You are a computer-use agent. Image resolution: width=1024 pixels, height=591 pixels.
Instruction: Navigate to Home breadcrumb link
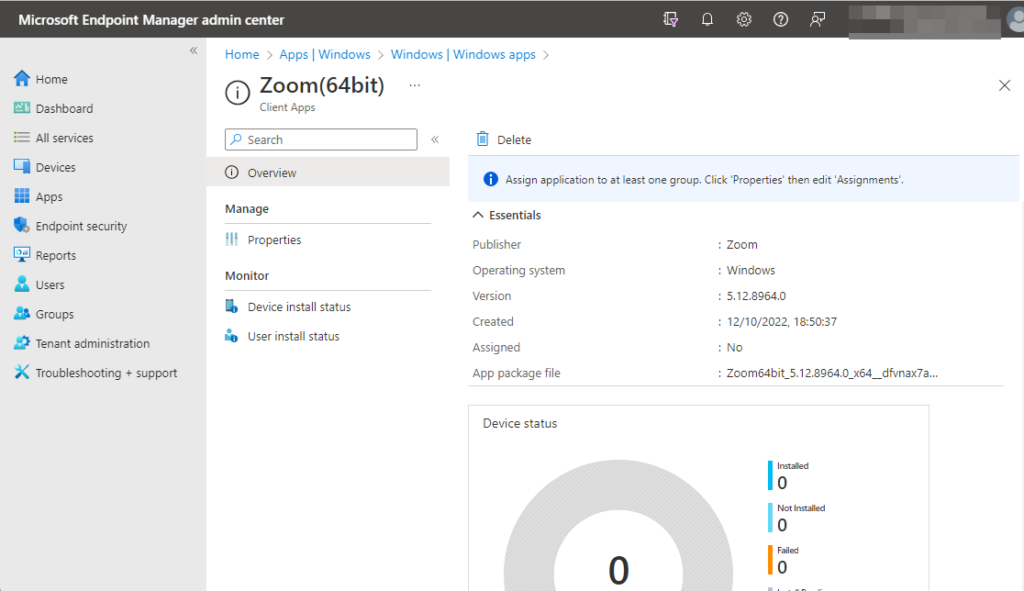pos(242,54)
